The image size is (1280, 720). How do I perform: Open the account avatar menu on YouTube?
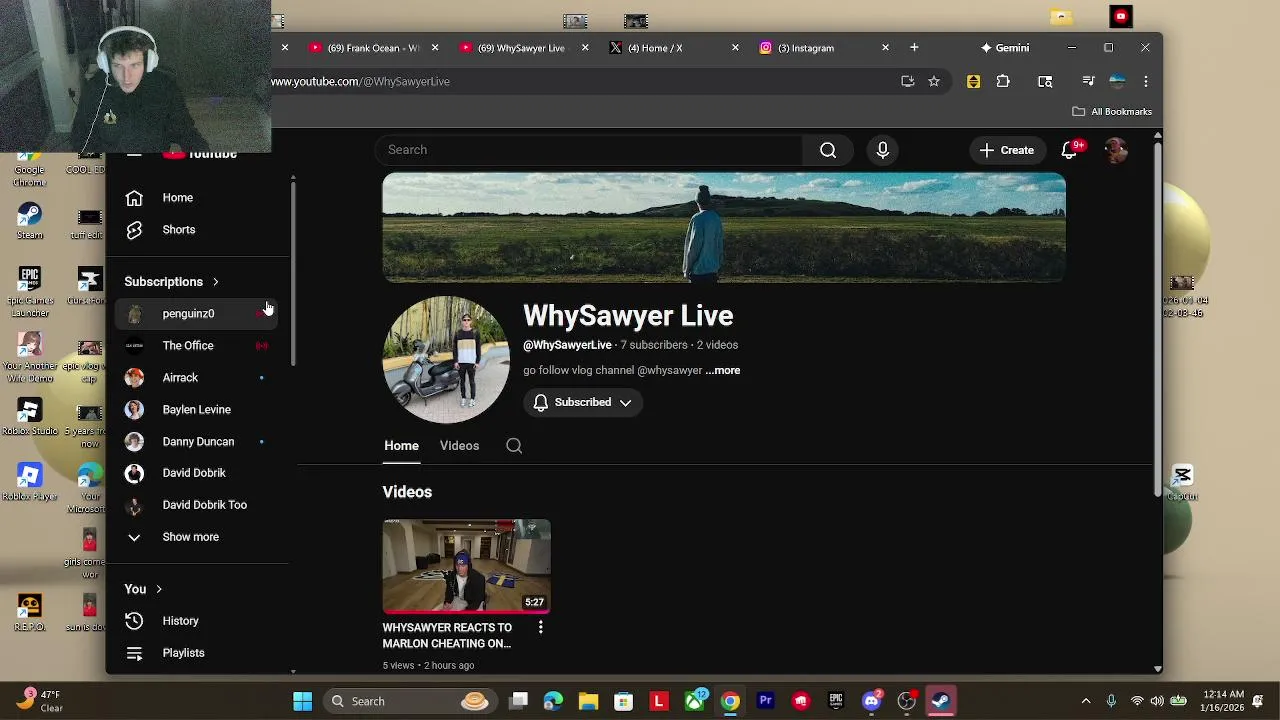[1116, 150]
